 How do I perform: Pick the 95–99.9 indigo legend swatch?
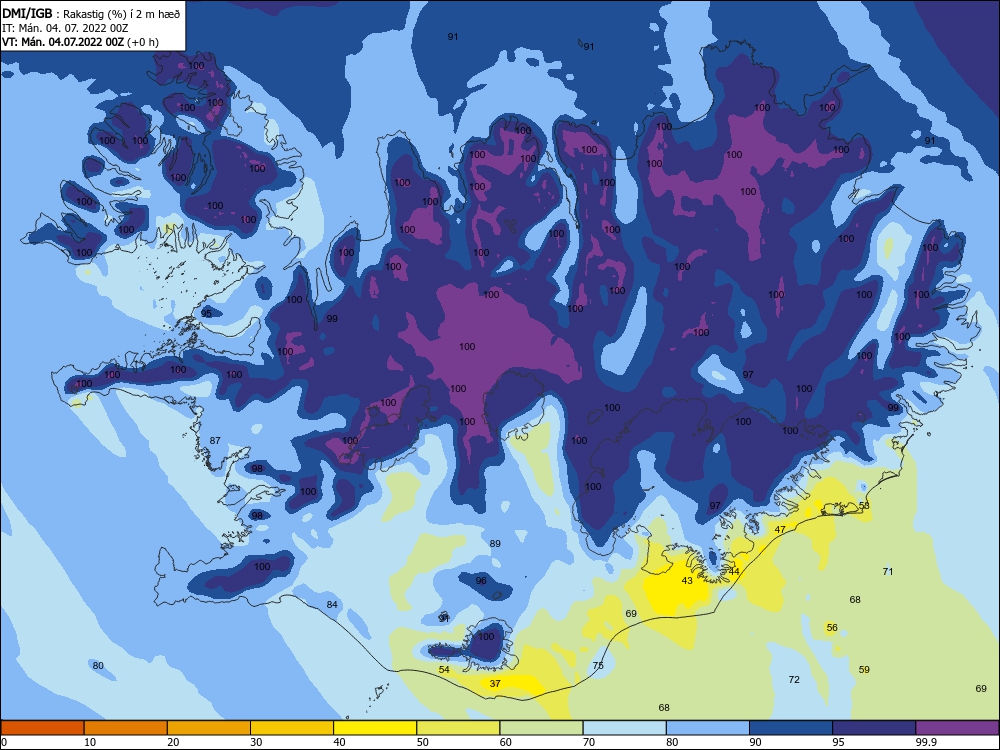[874, 728]
